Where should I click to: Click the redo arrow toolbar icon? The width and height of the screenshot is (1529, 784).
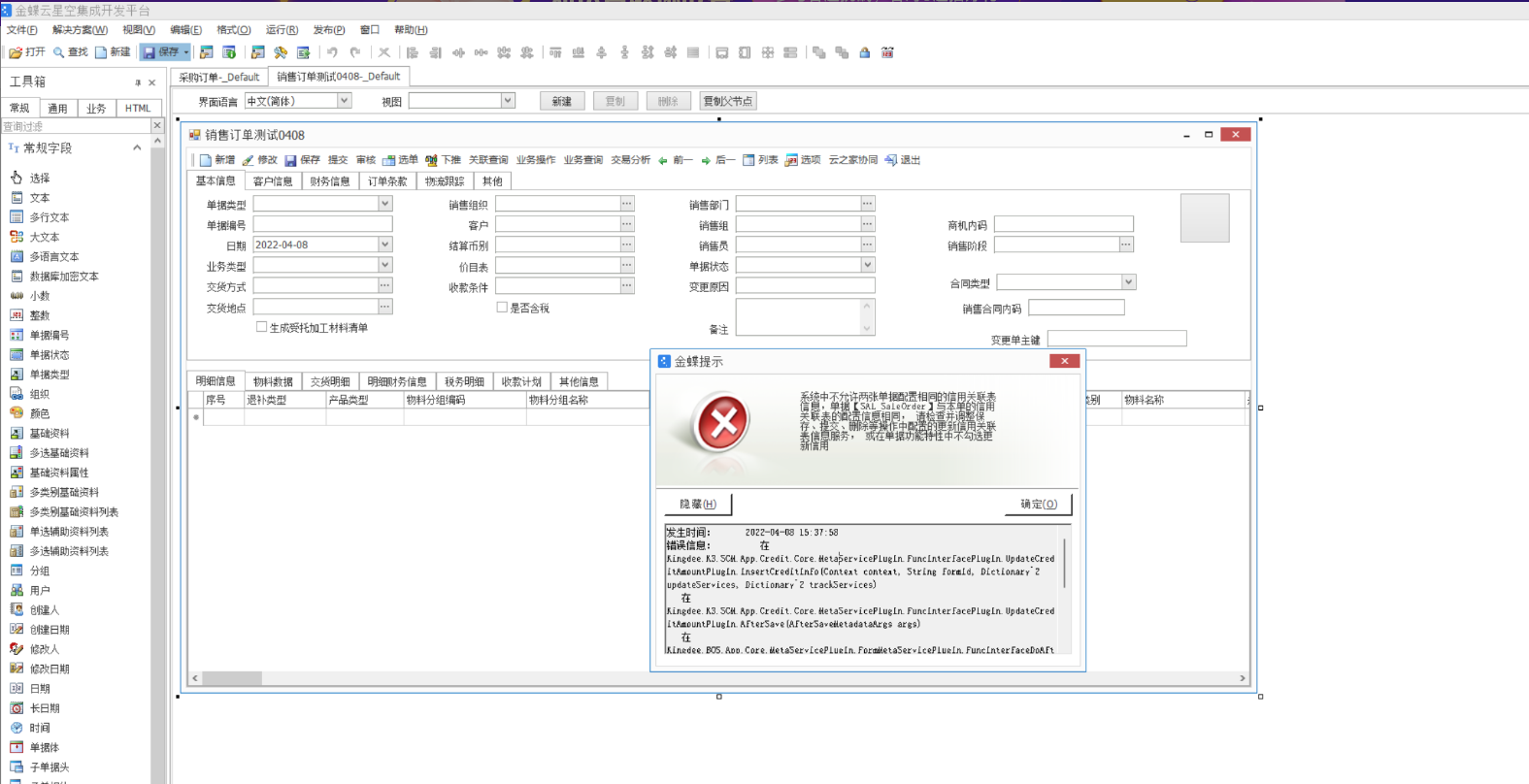pos(355,52)
